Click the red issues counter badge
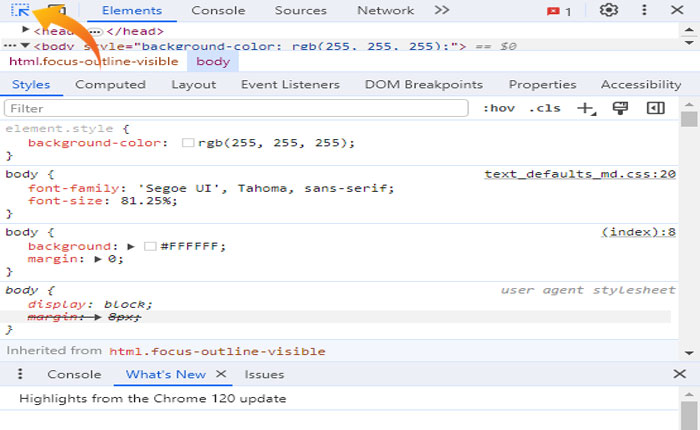Screen dimensions: 700x430 559,11
